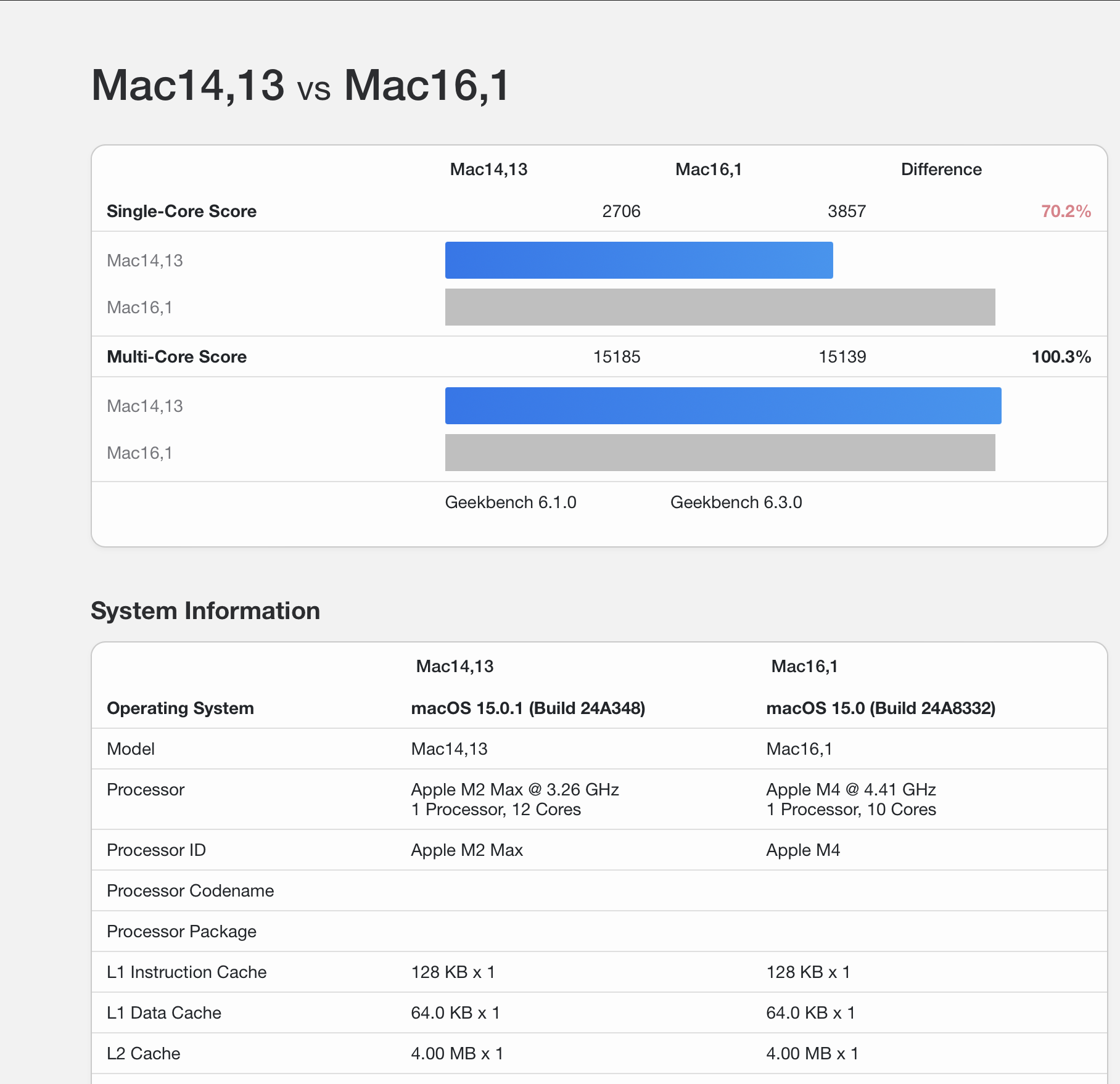The height and width of the screenshot is (1084, 1120).
Task: Click the "Processor Package" row label
Action: click(x=181, y=932)
